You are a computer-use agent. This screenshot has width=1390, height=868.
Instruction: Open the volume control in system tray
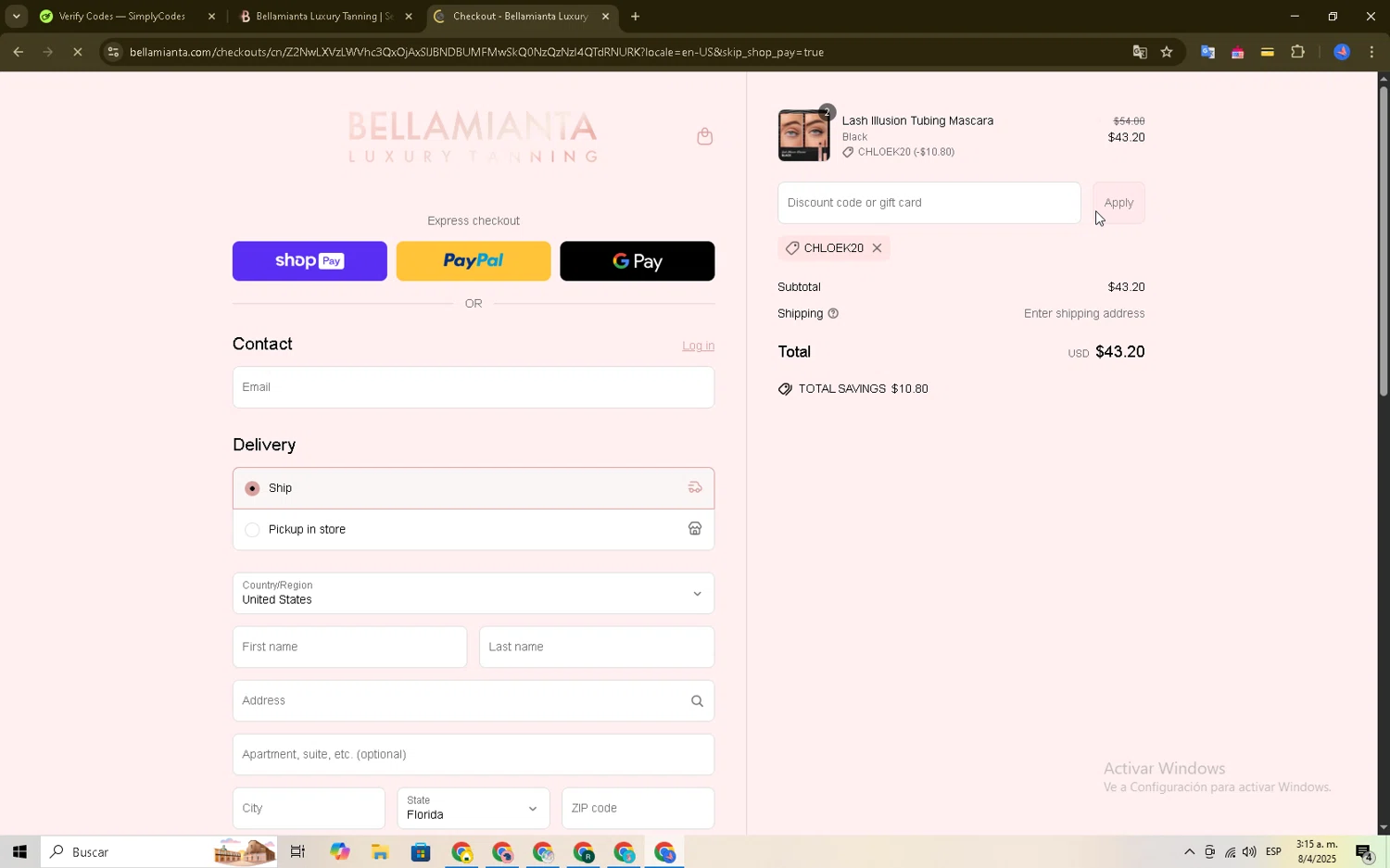pos(1249,852)
